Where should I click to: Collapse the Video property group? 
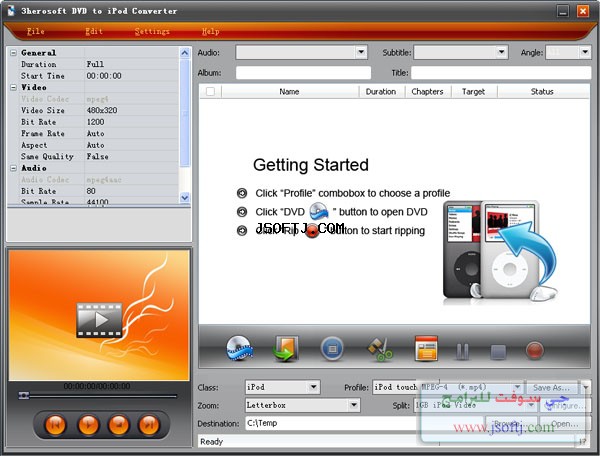tap(13, 87)
